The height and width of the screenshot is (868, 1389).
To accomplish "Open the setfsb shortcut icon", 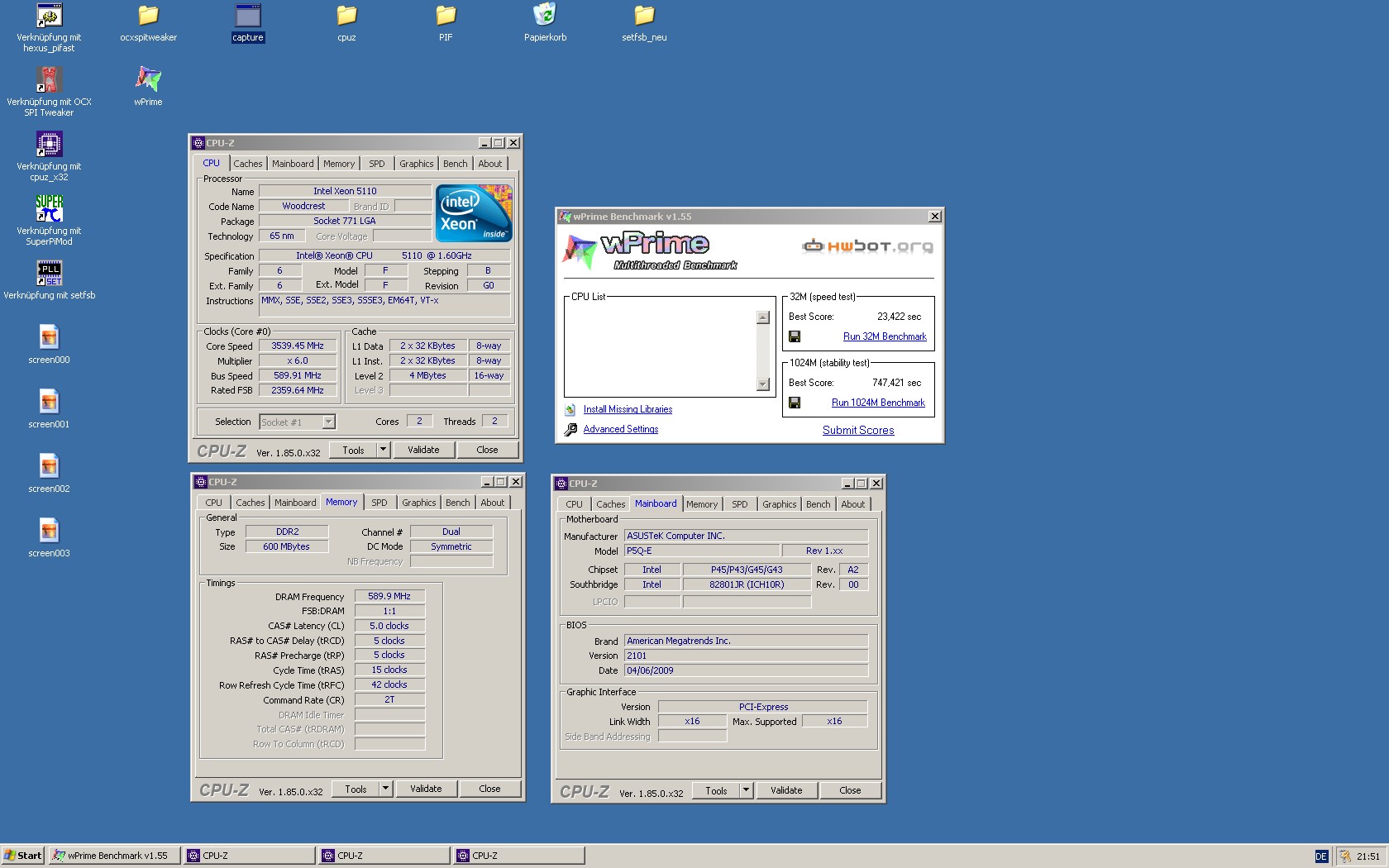I will coord(49,273).
